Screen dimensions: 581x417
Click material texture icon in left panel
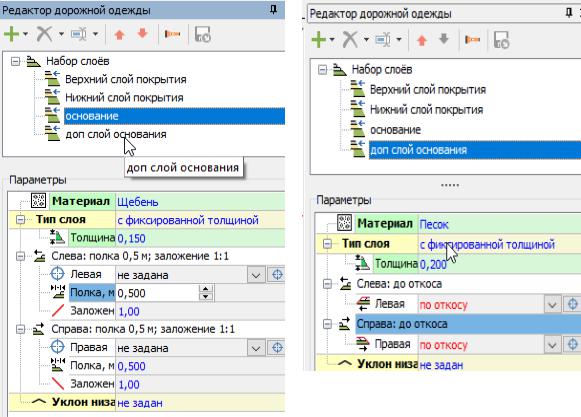(x=38, y=201)
